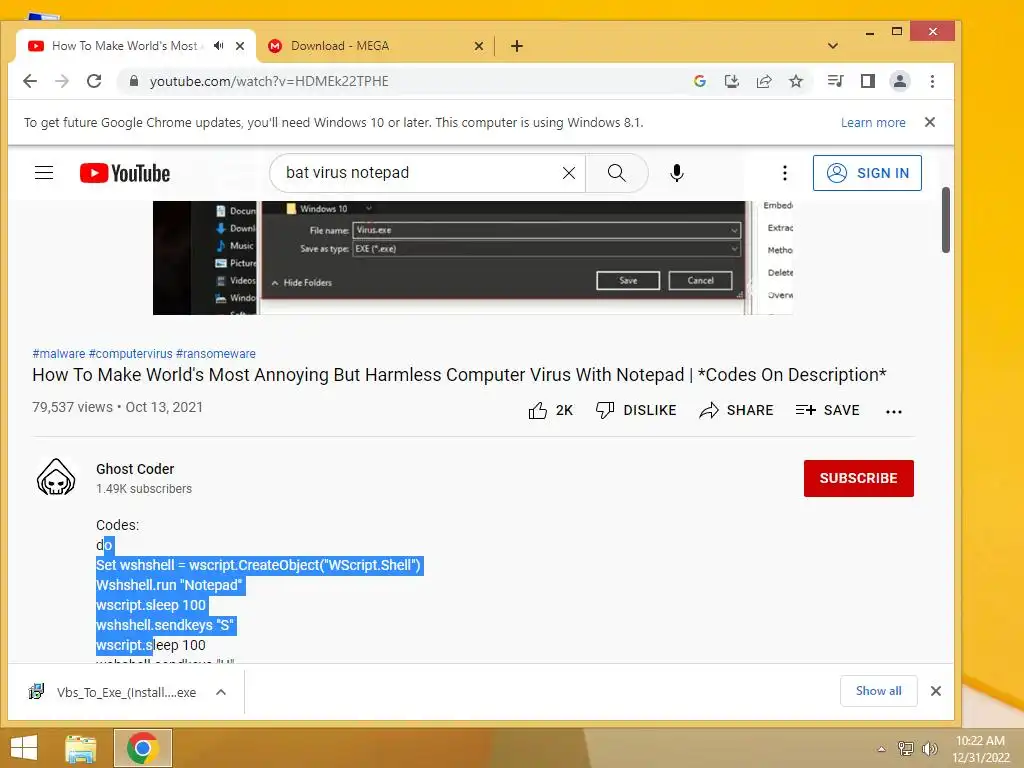This screenshot has height=768, width=1024.
Task: Run the search with the magnifier button
Action: pyautogui.click(x=616, y=172)
